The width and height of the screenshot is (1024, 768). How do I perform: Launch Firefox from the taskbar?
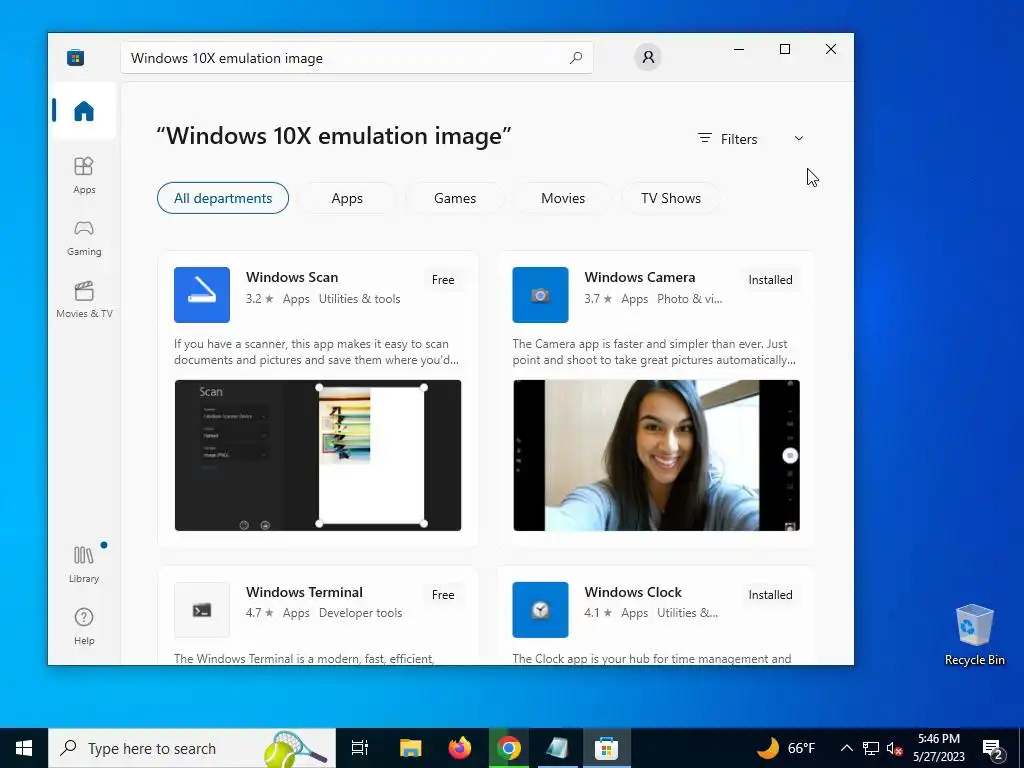(460, 748)
